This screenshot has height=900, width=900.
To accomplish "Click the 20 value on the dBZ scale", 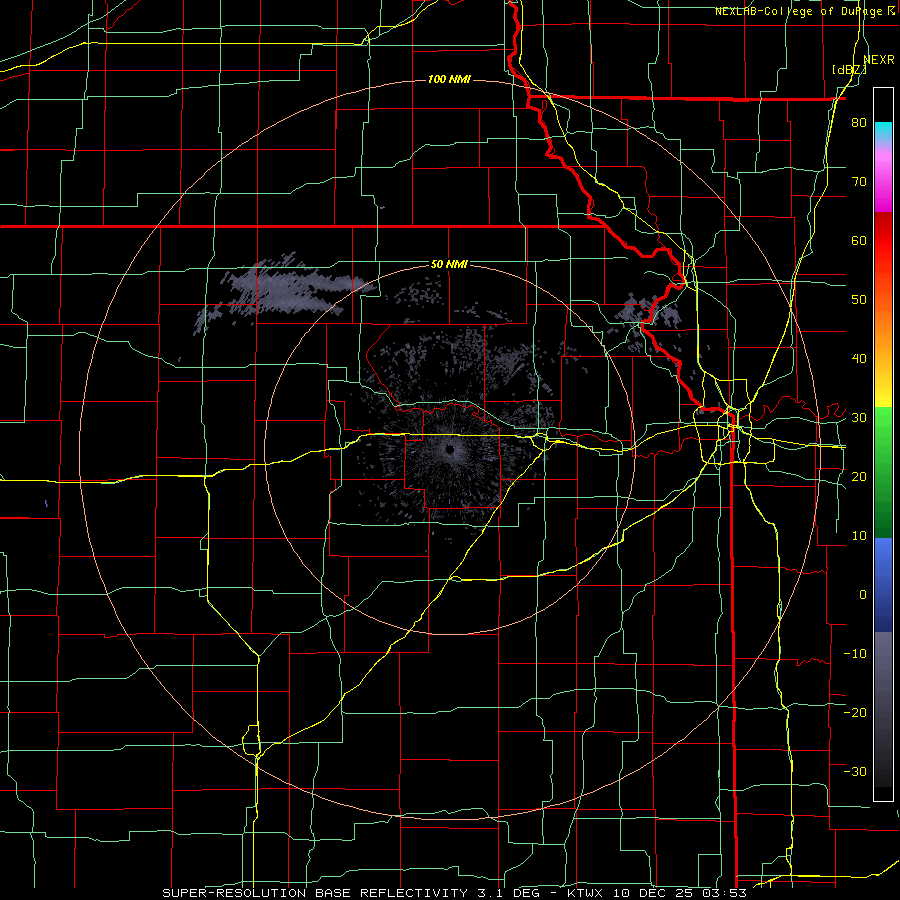I will [859, 477].
